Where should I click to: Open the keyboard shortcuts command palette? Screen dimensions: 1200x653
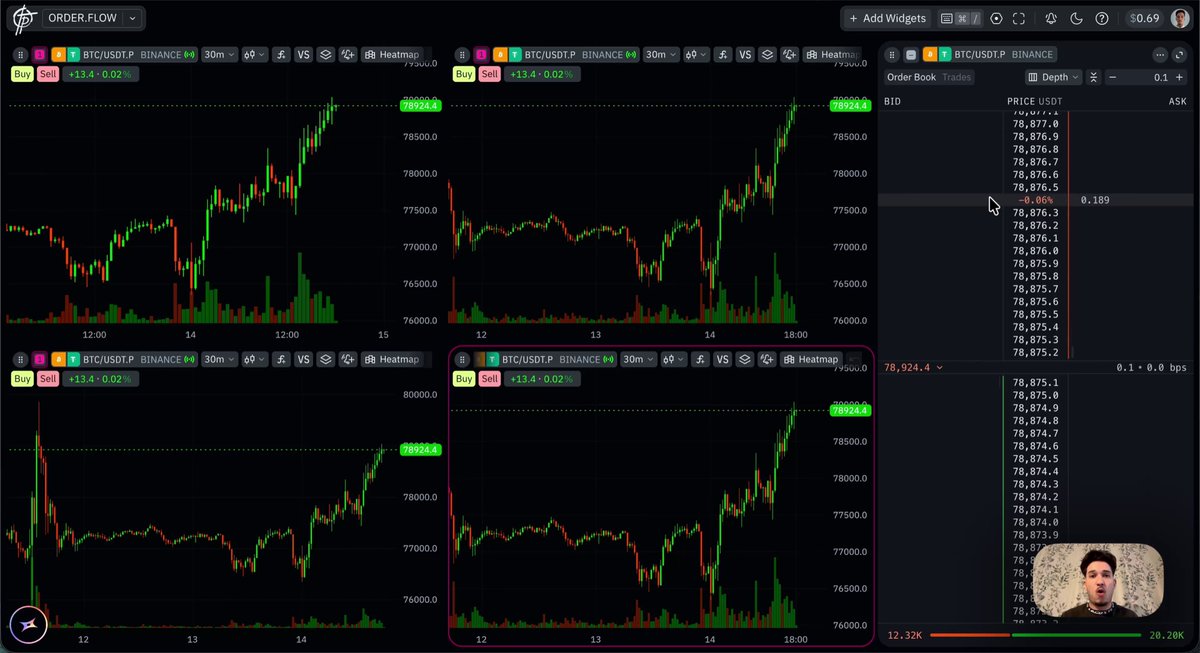[960, 18]
